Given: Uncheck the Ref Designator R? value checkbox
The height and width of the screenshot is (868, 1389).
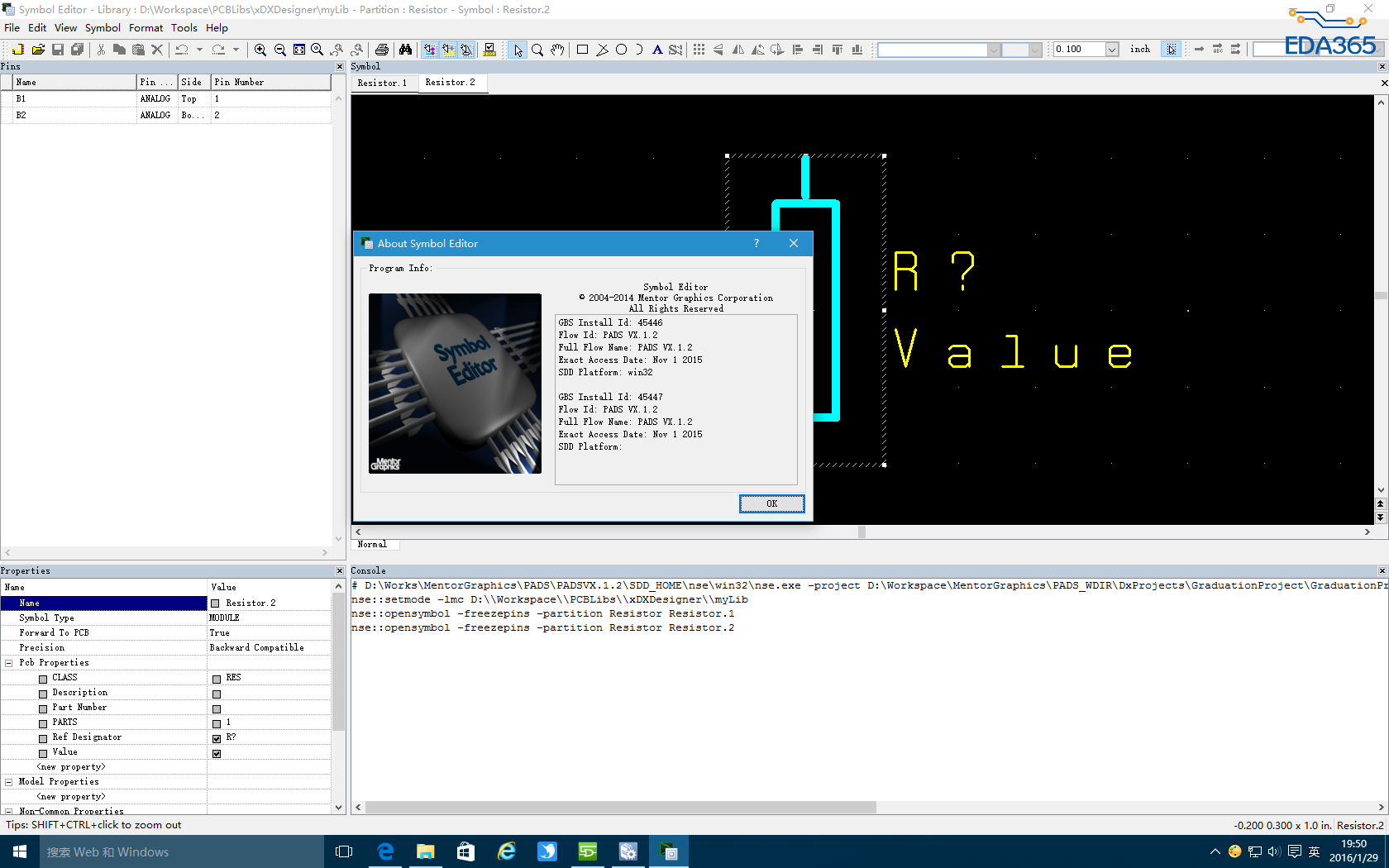Looking at the screenshot, I should click(x=217, y=738).
